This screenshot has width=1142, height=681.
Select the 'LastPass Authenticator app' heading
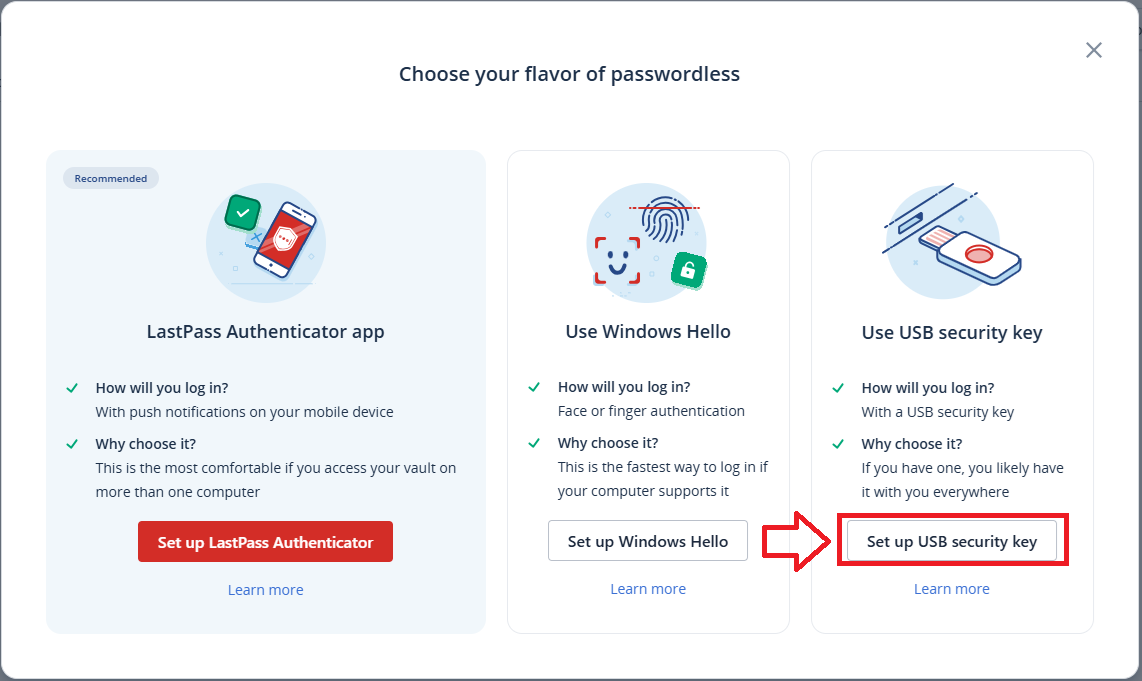point(265,332)
